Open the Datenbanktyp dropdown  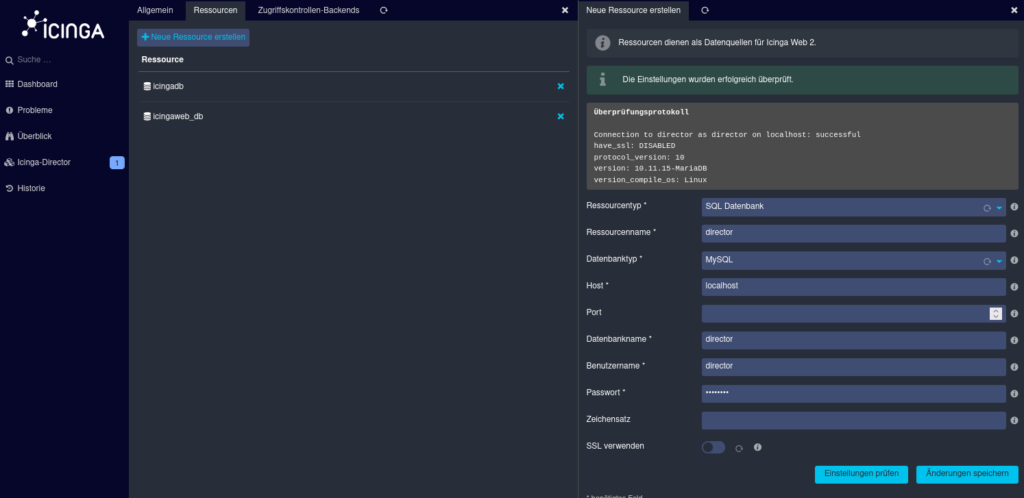[x=854, y=260]
